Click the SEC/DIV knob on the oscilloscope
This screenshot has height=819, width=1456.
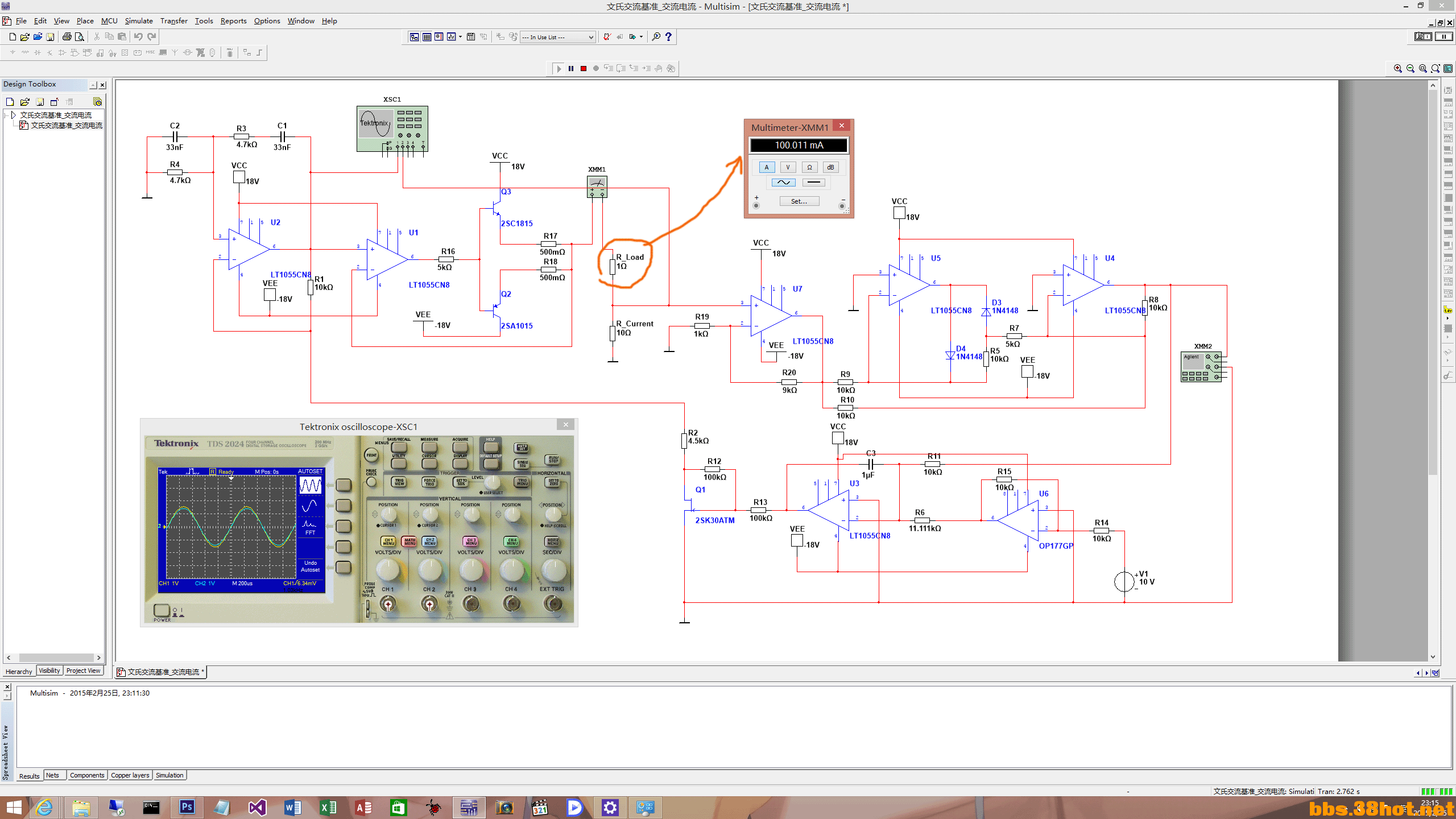553,569
